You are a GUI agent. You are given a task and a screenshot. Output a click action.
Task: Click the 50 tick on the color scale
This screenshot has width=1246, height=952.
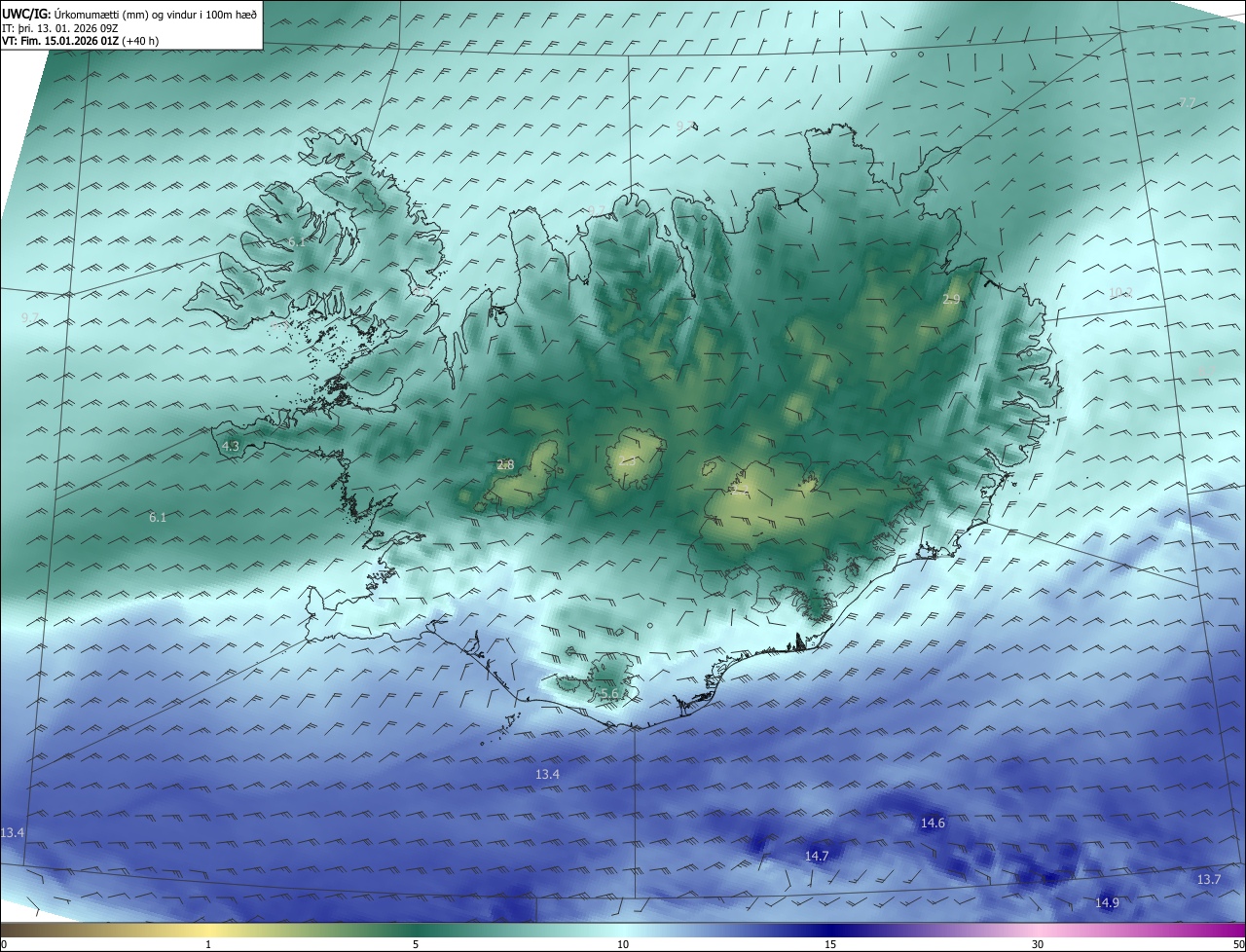coord(1238,944)
